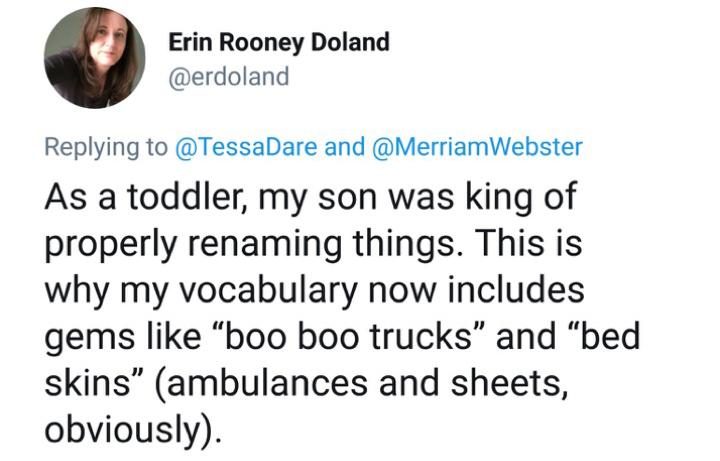Open the @TessaDare mention link
Image resolution: width=720 pixels, height=461 pixels.
point(247,147)
